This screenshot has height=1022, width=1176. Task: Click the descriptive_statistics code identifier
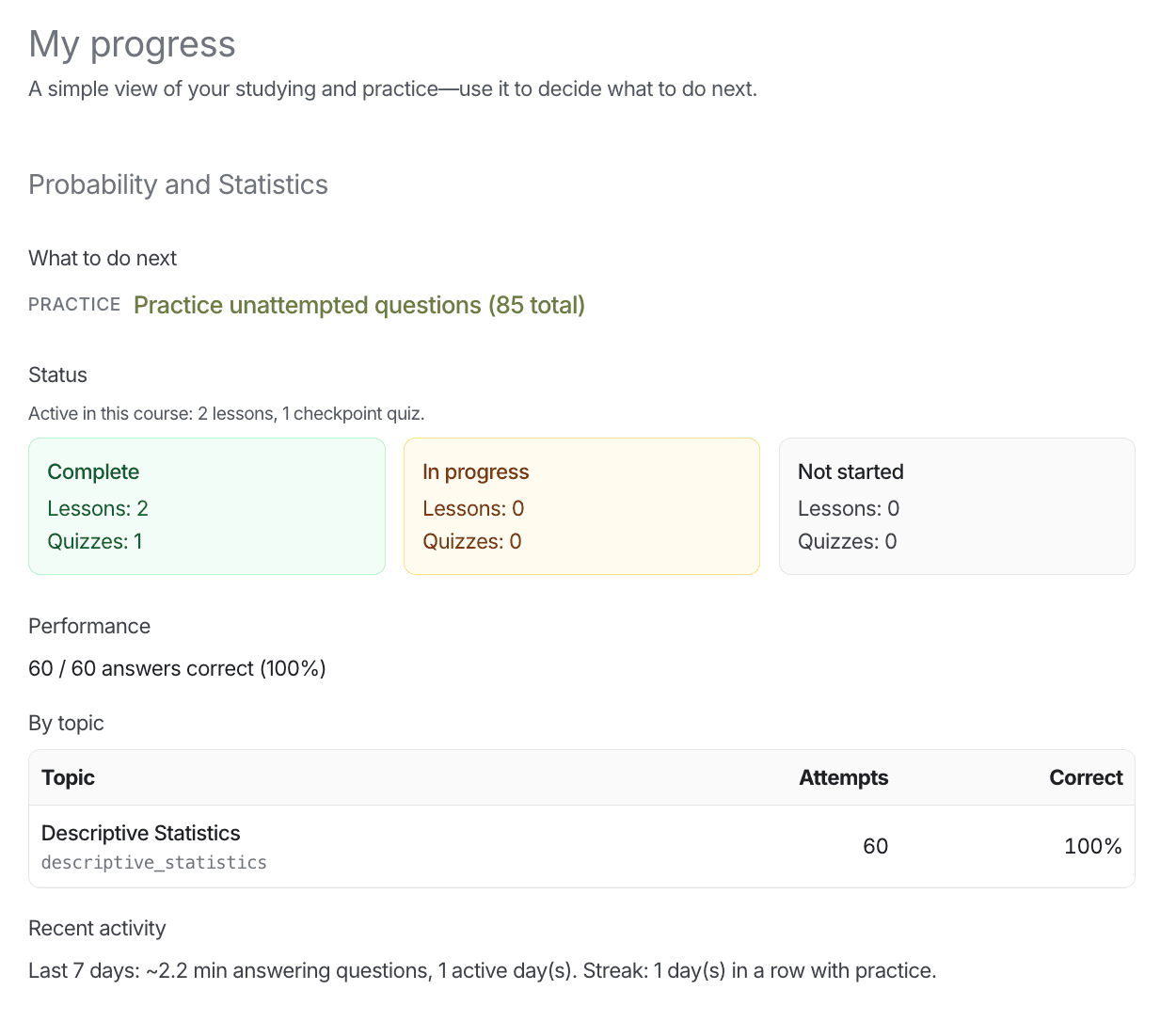(x=154, y=862)
